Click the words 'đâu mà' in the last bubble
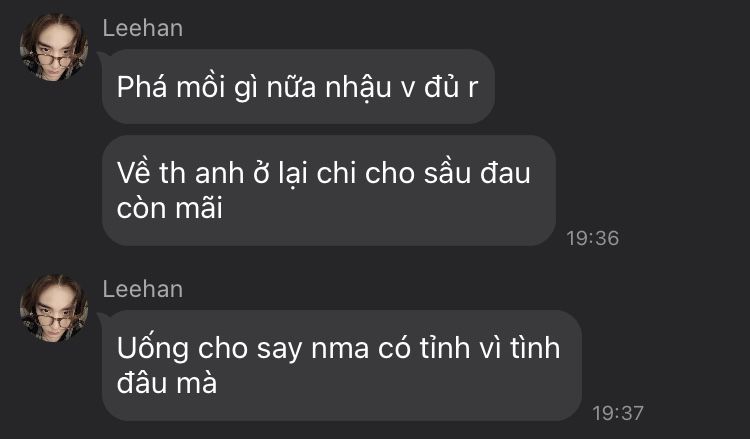 coord(167,383)
